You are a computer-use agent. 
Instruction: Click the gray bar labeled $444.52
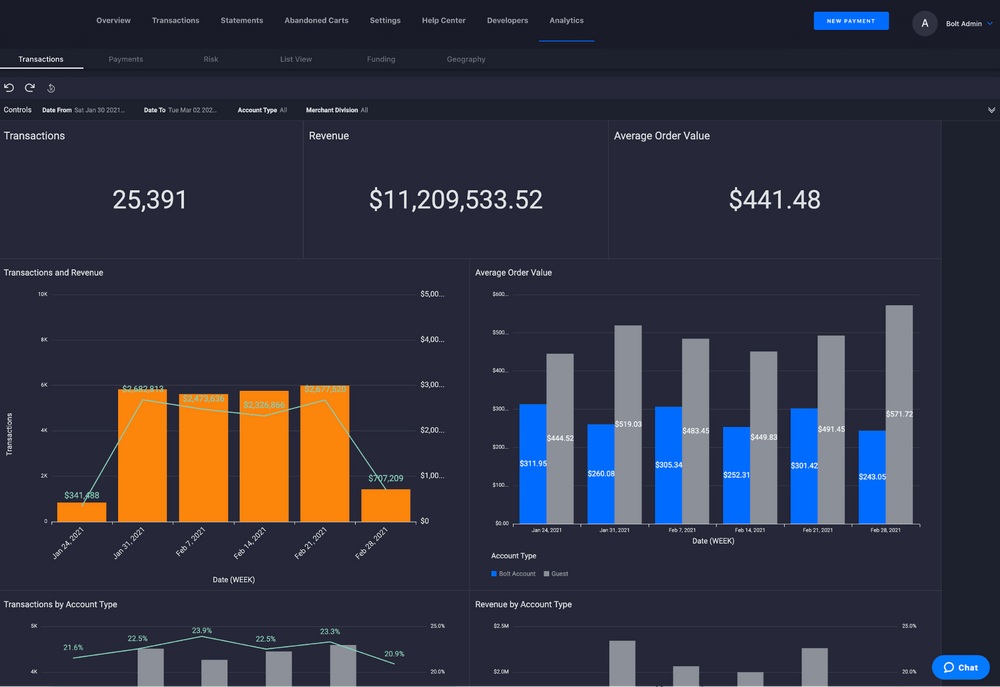pos(560,439)
